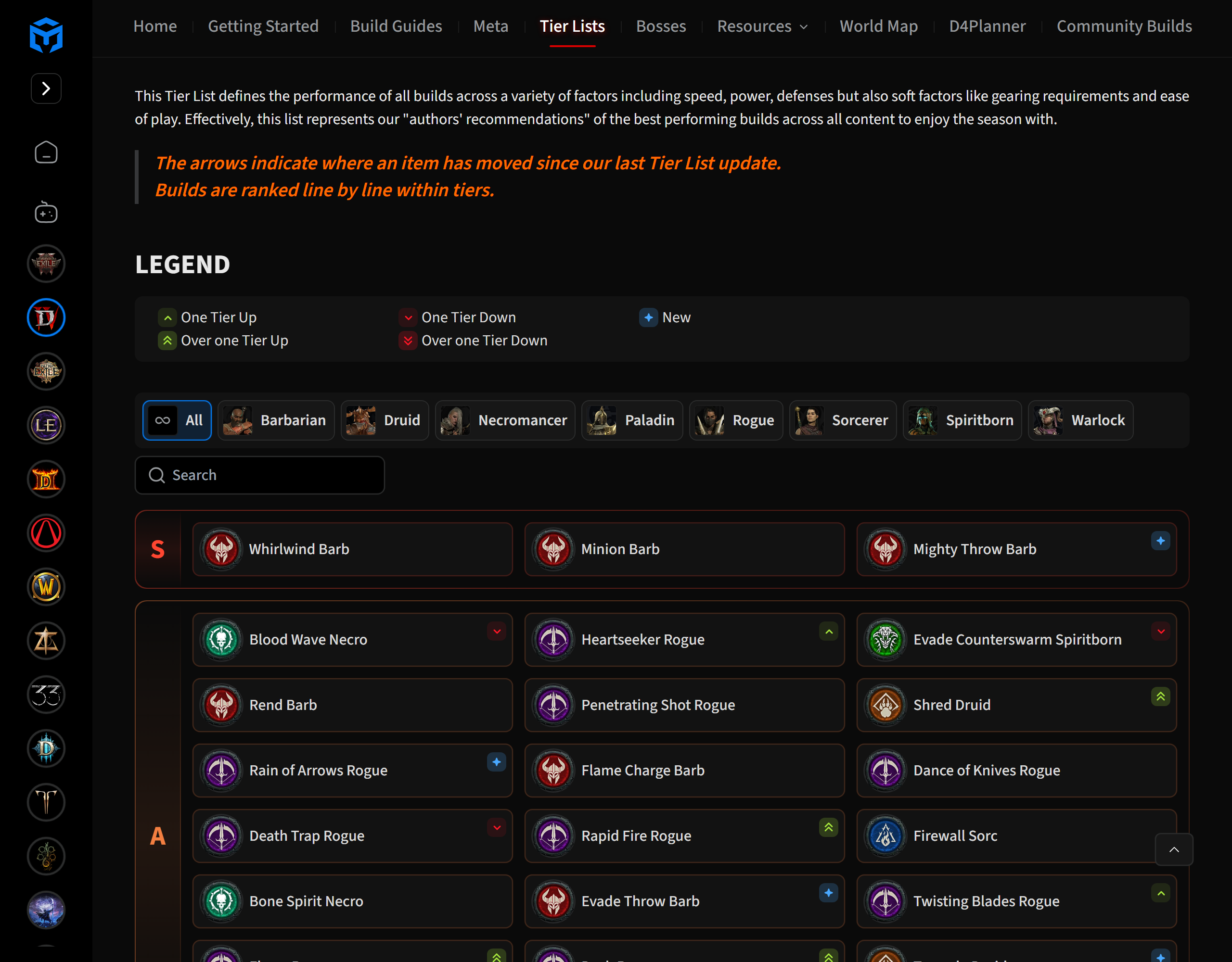Switch to Last Epoch (LE) icon
The height and width of the screenshot is (962, 1232).
click(46, 425)
